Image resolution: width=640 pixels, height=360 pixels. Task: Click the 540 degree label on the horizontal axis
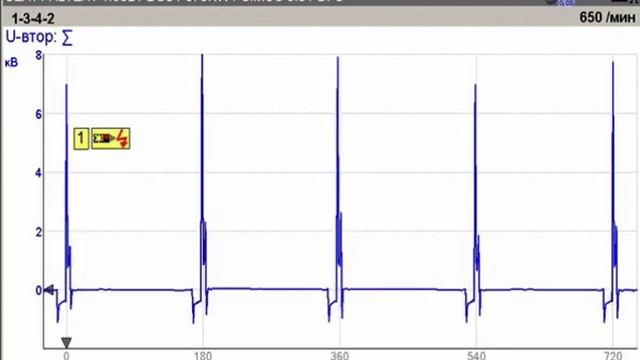click(x=476, y=356)
